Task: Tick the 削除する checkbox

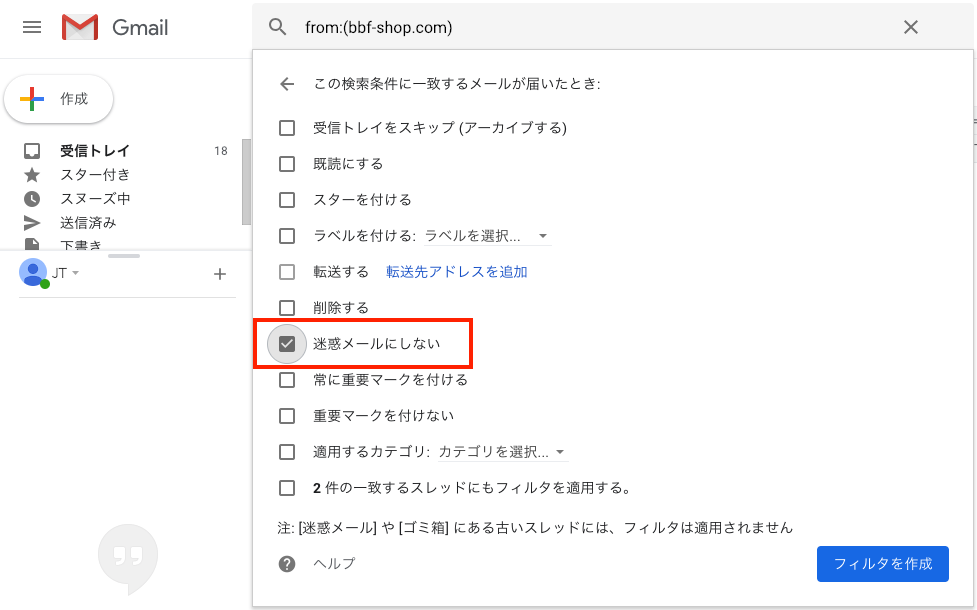Action: (287, 308)
